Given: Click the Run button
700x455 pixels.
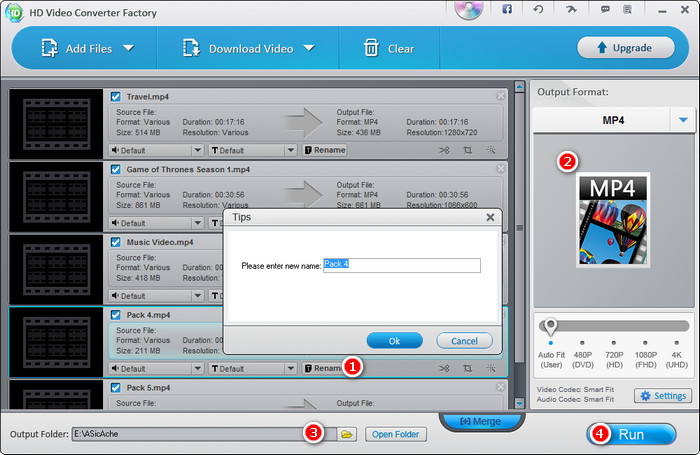Looking at the screenshot, I should pyautogui.click(x=631, y=434).
